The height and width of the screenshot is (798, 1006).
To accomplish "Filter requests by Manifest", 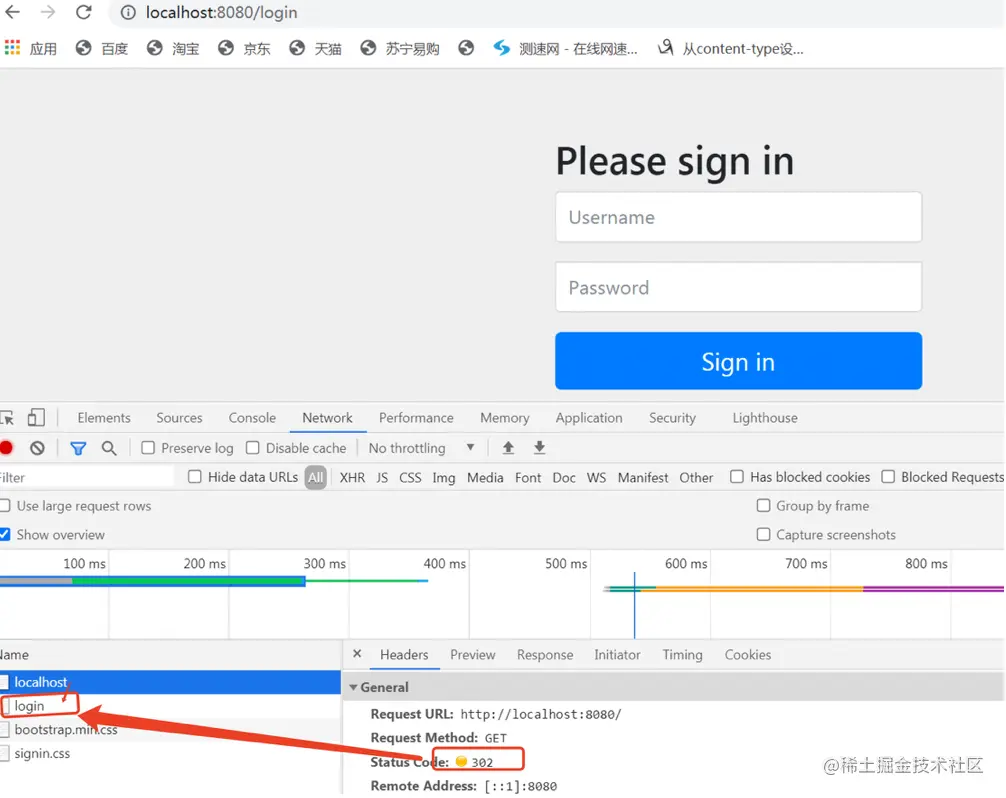I will (x=643, y=477).
